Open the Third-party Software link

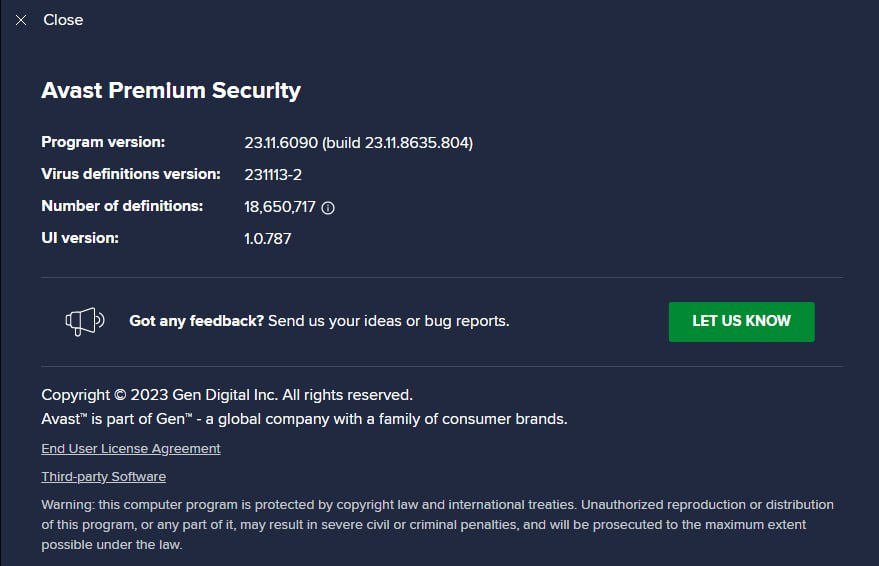click(x=103, y=477)
